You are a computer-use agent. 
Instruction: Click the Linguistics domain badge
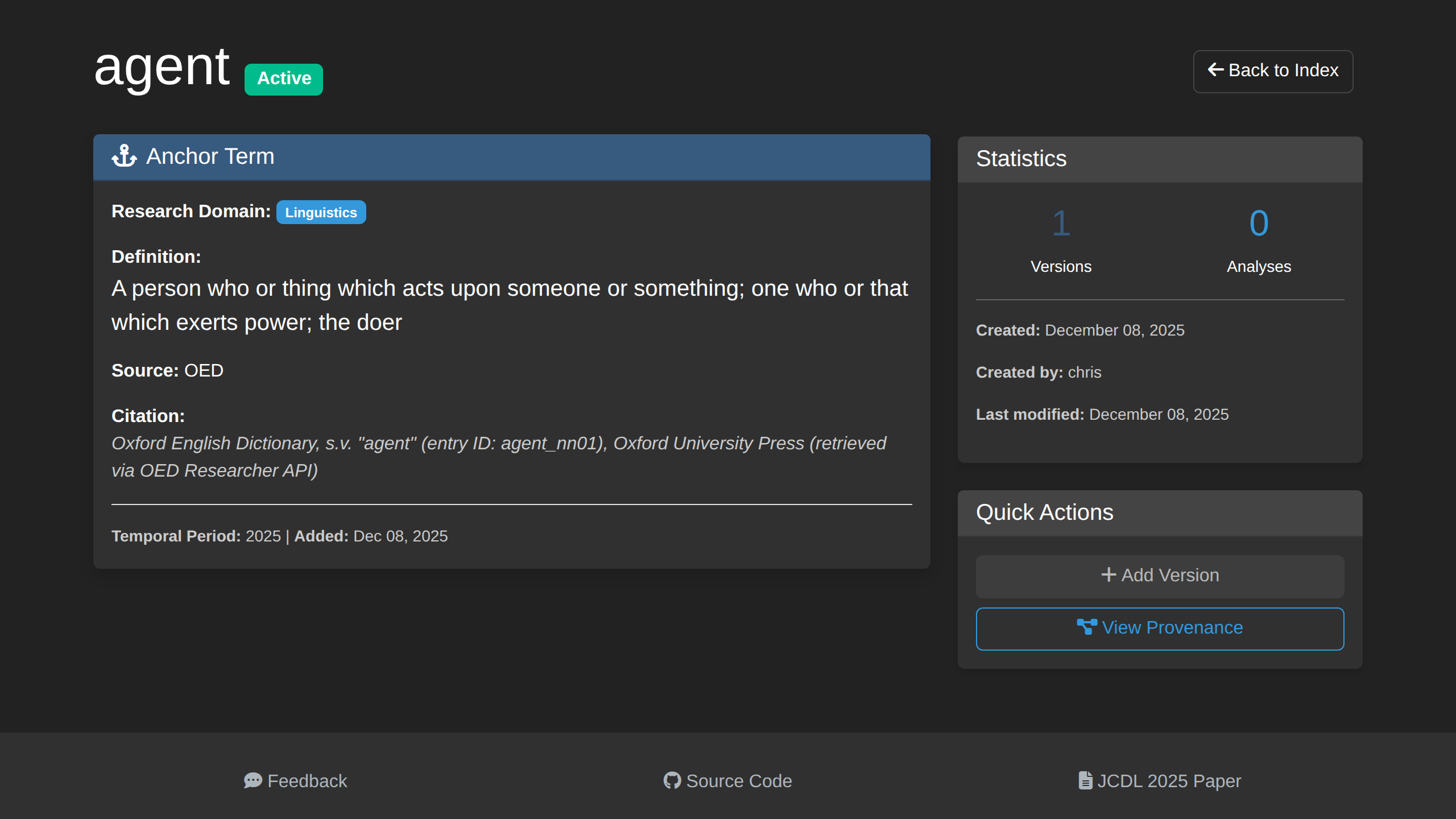321,212
